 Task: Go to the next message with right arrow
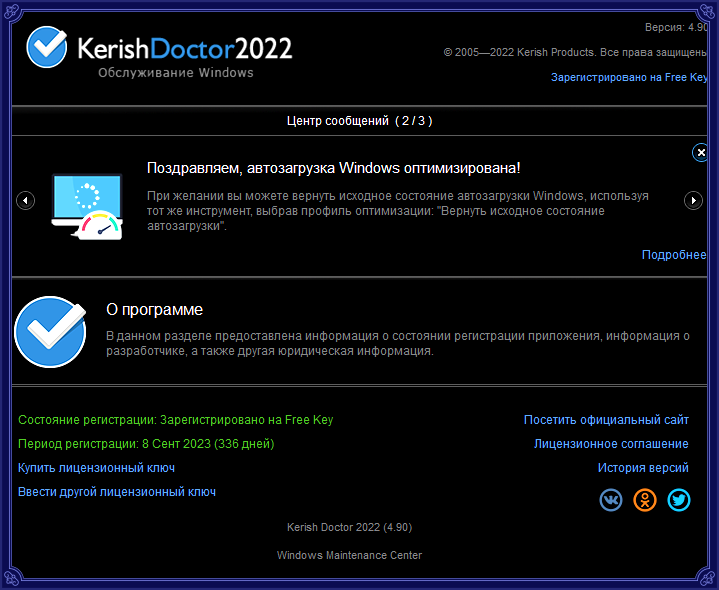click(x=693, y=200)
